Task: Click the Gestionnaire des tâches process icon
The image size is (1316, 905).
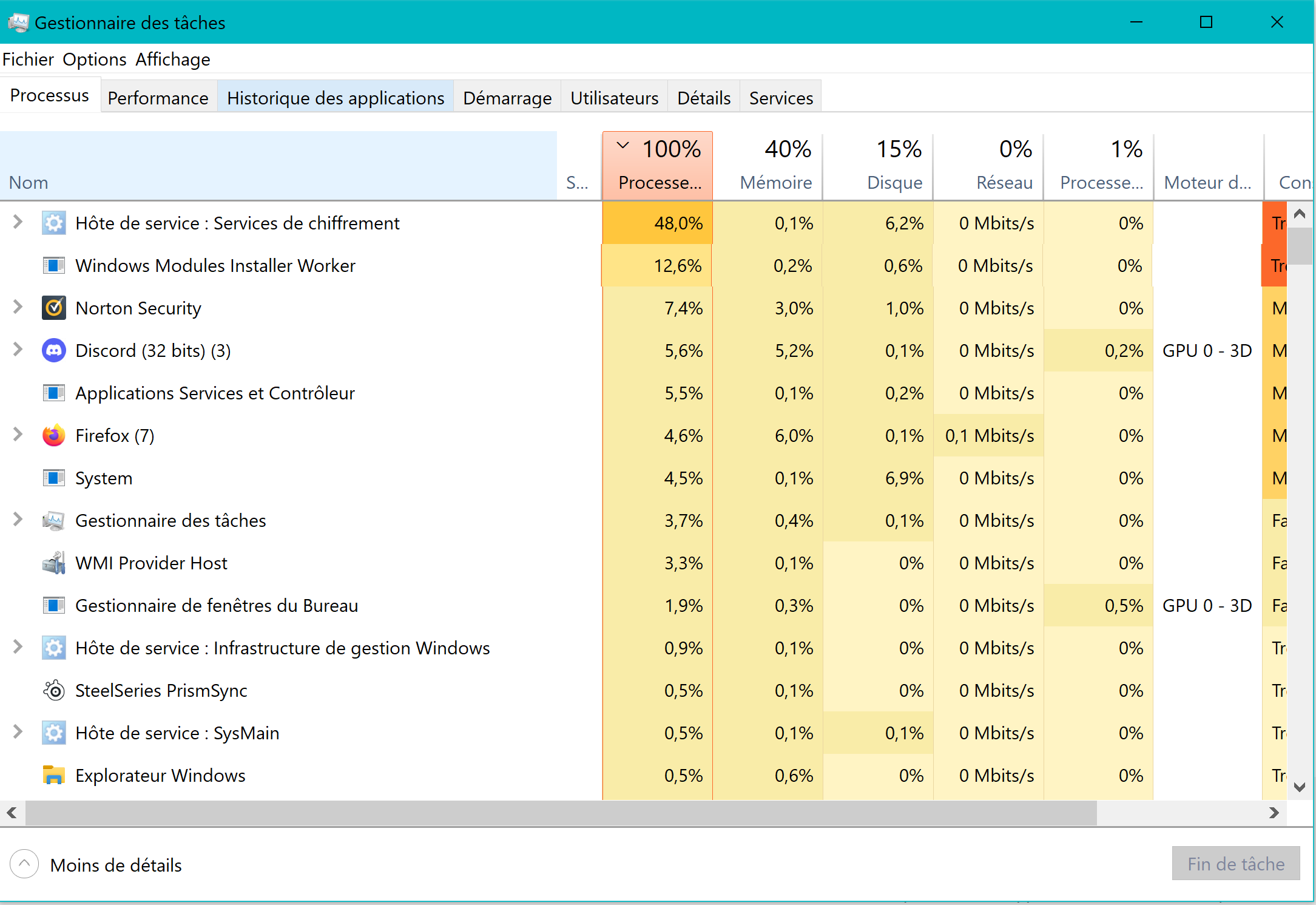Action: click(x=54, y=521)
